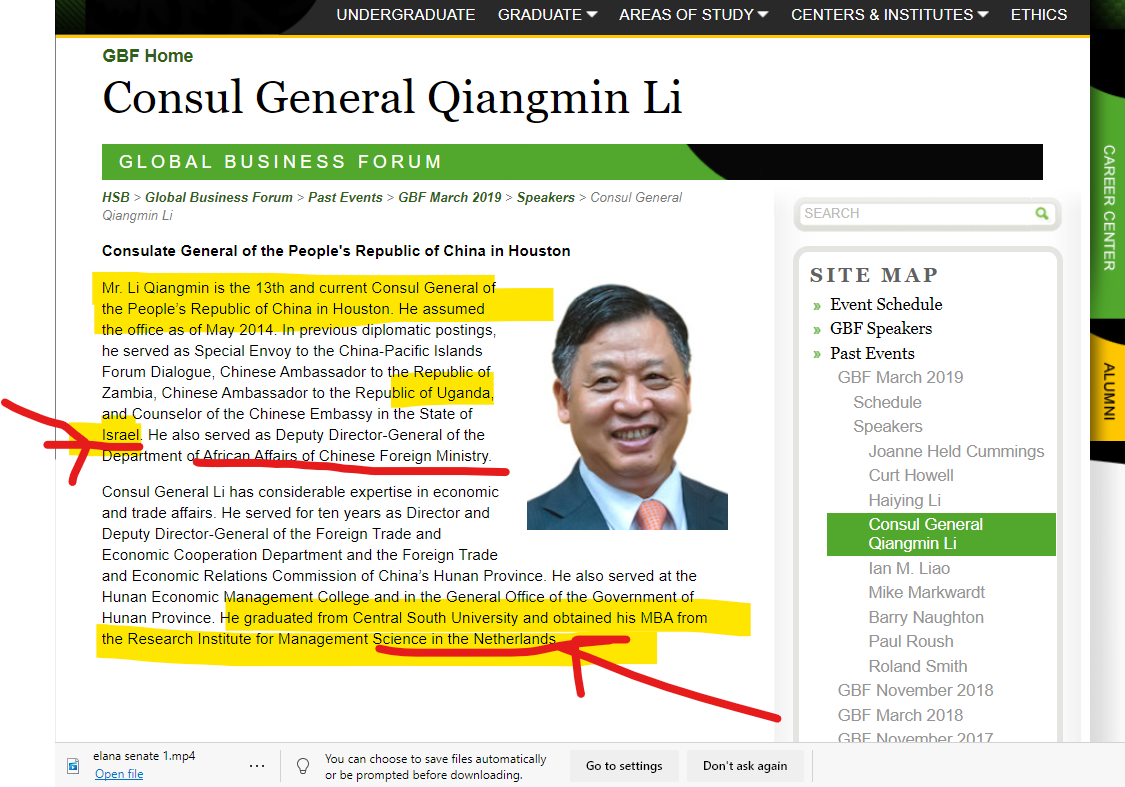This screenshot has height=787, width=1125.
Task: Open speaker Ian M. Liao
Action: (909, 569)
